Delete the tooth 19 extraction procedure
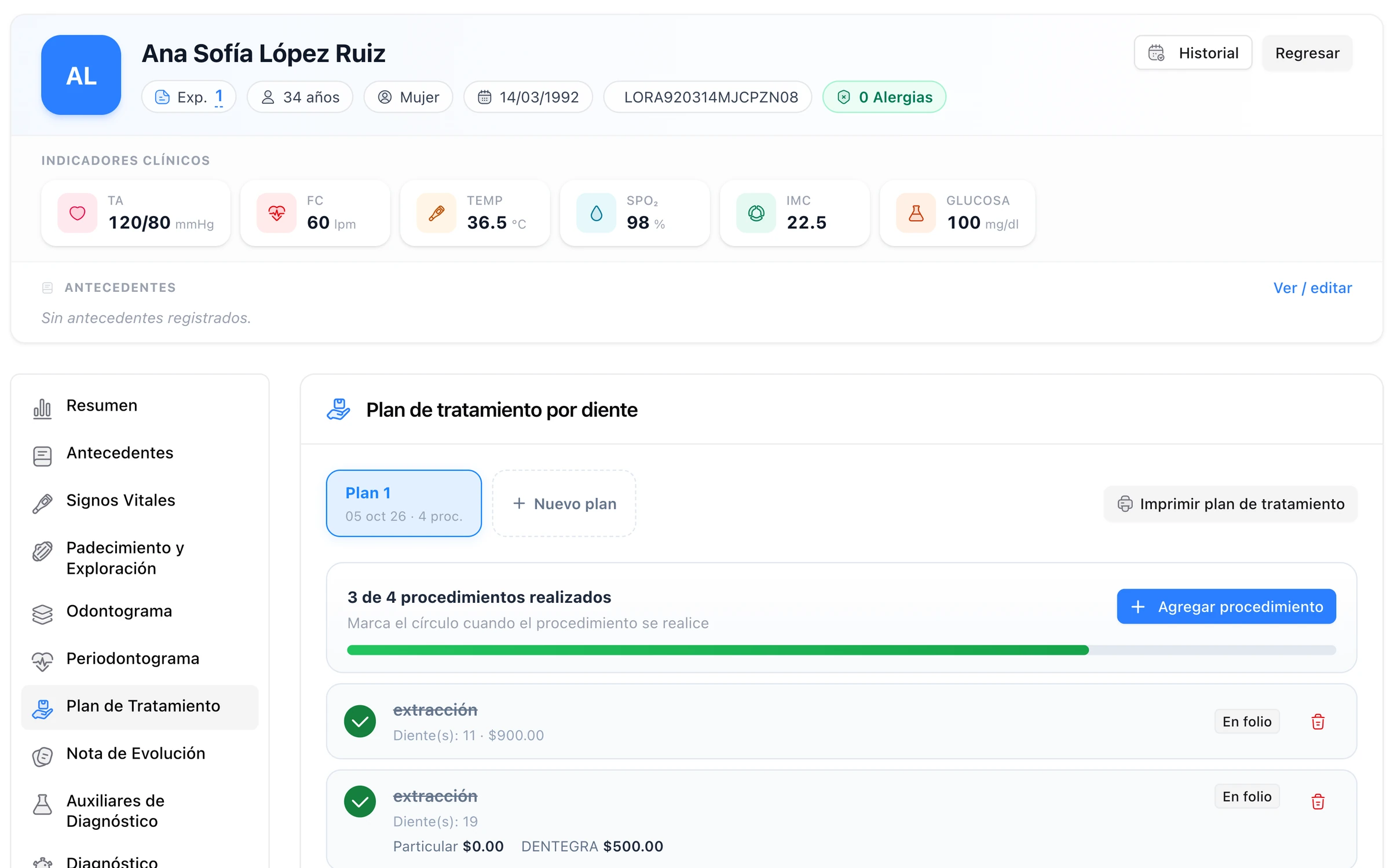 tap(1318, 801)
